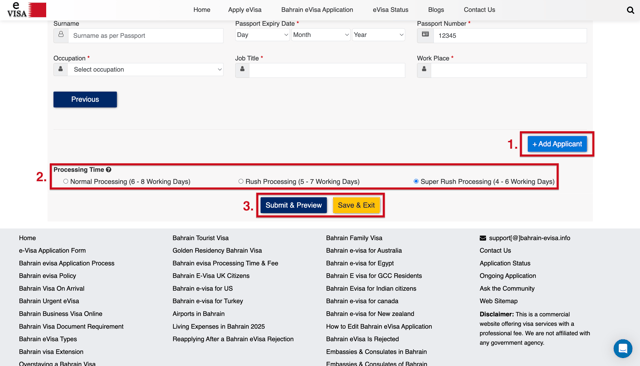Click the user icon beside Occupation dropdown

point(60,69)
